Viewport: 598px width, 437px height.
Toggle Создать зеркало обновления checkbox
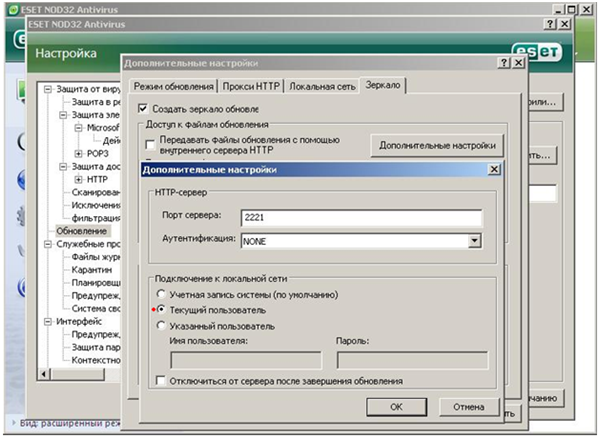coord(143,109)
